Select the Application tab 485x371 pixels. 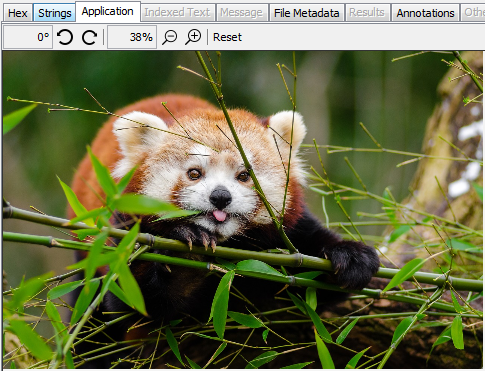(108, 12)
